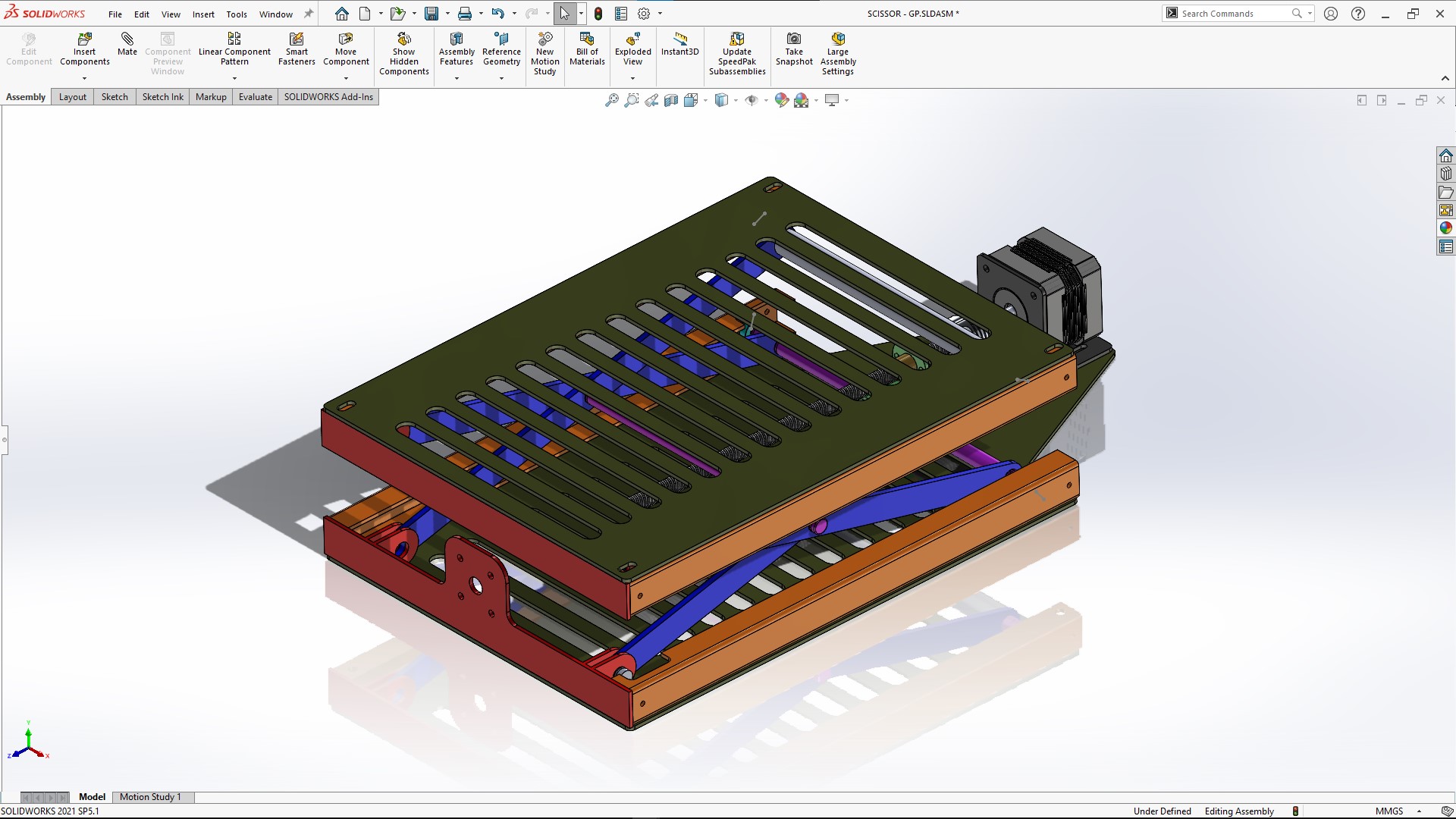1456x819 pixels.
Task: Switch to the Evaluate tab
Action: pyautogui.click(x=255, y=97)
